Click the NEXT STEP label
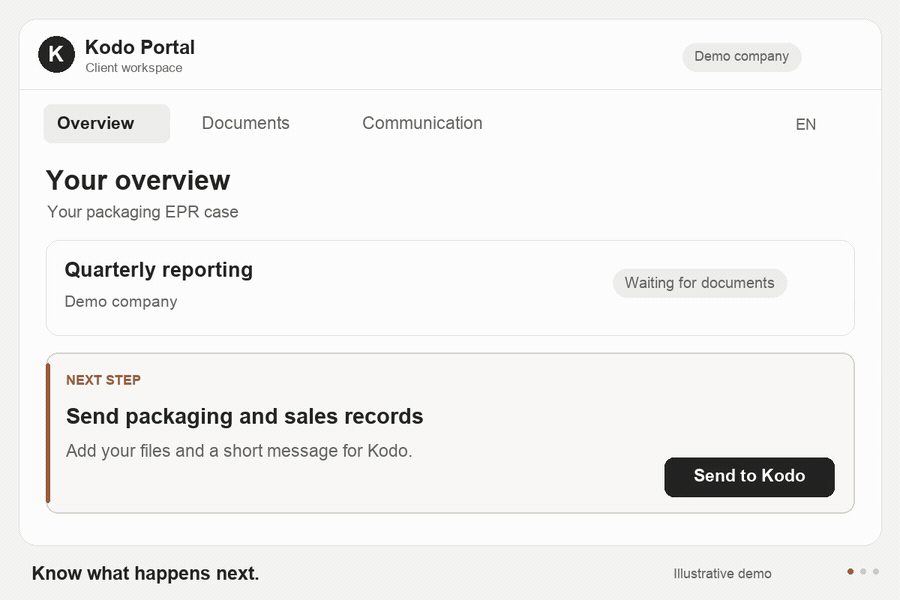The image size is (900, 600). [103, 380]
